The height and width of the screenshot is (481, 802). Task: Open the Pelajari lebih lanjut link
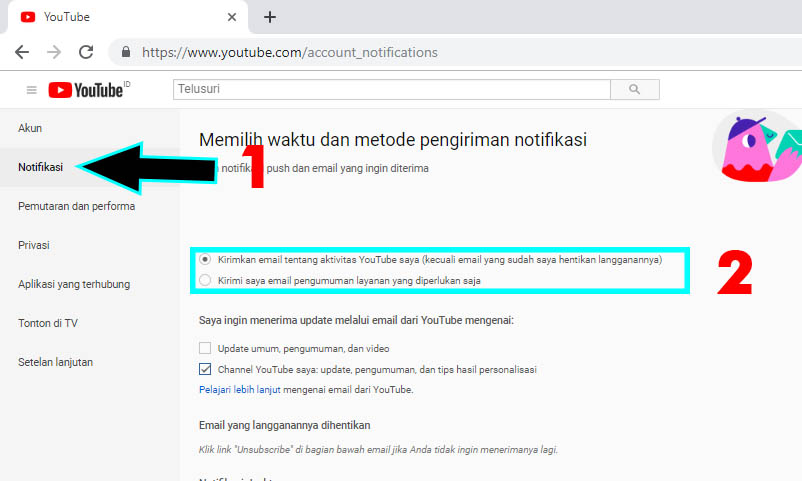[x=240, y=389]
